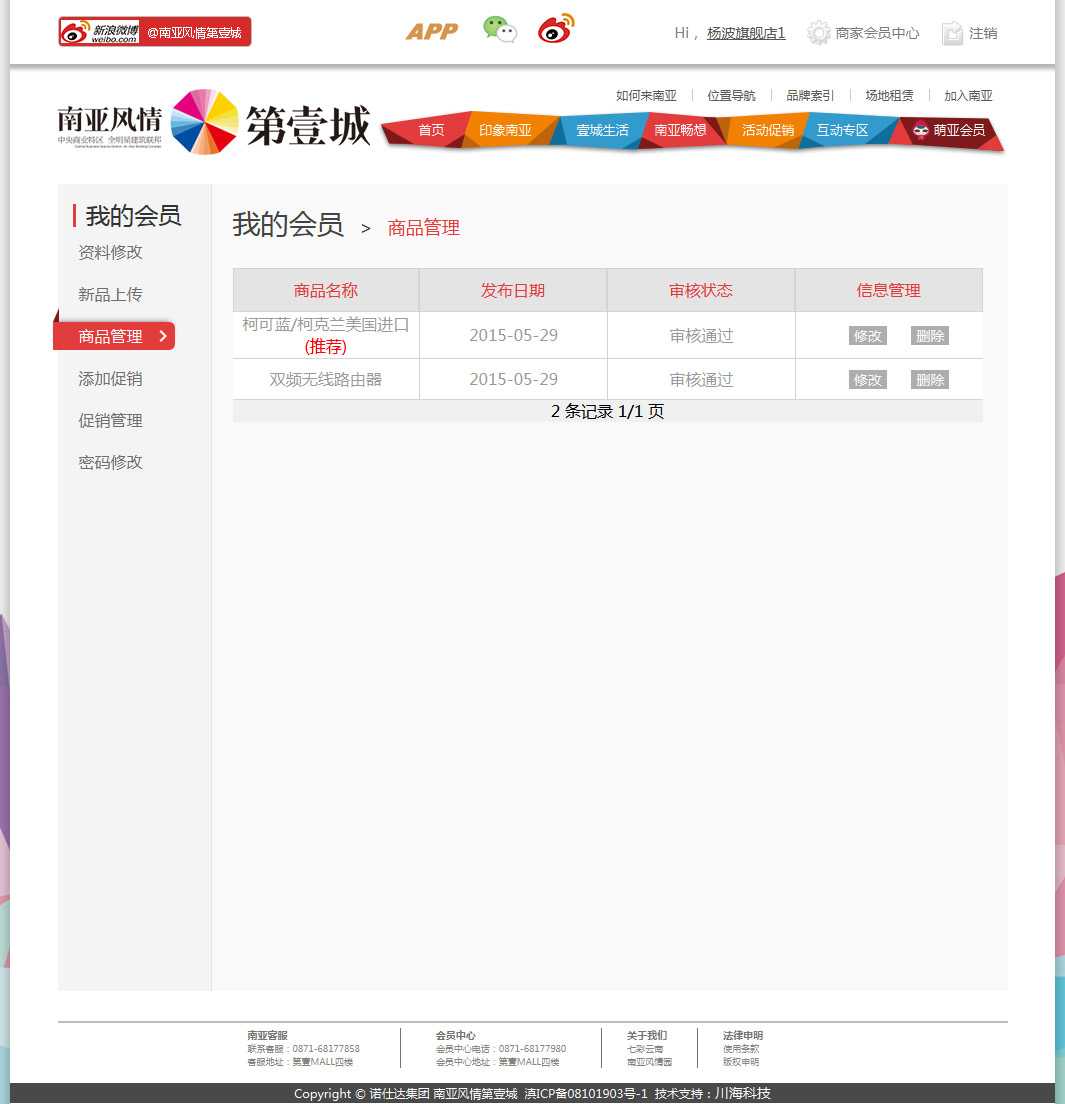Click the gear icon beside 商家会员中心
The image size is (1065, 1104).
coord(818,32)
